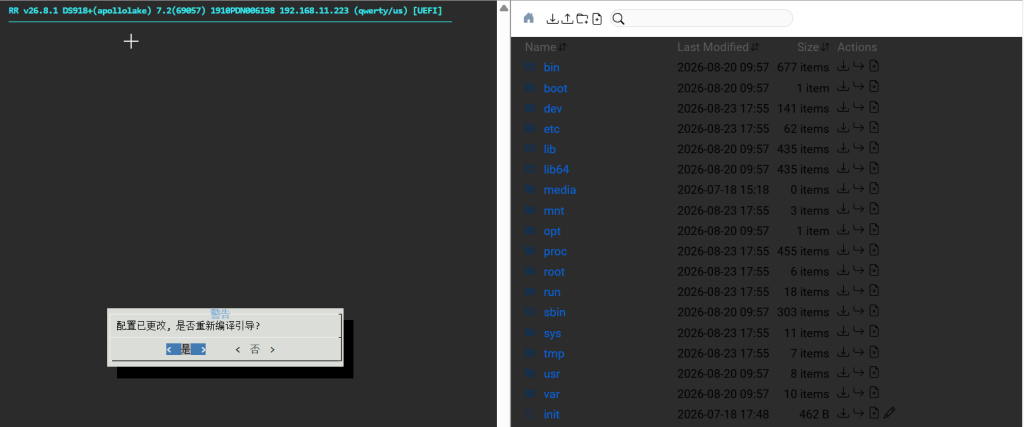Open the boot folder link
Viewport: 1024px width, 427px height.
click(x=555, y=88)
